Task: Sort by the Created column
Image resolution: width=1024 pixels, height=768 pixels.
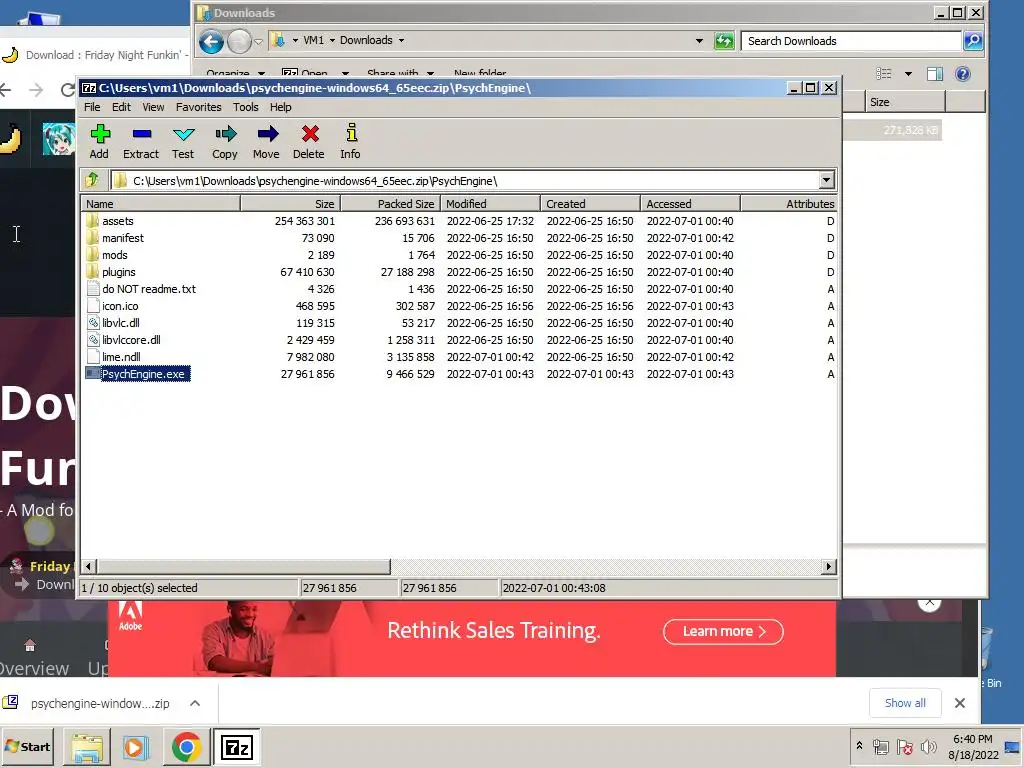Action: click(590, 204)
